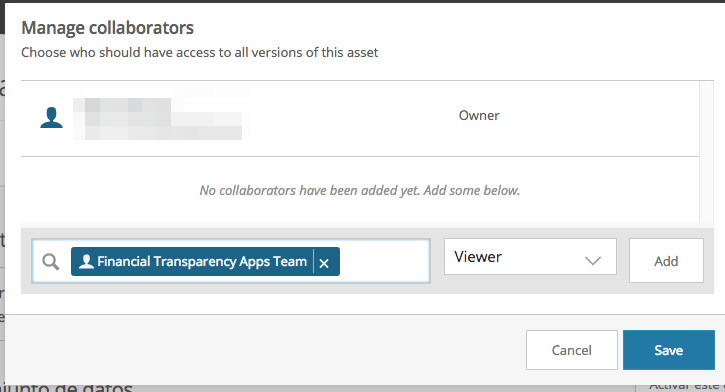Click the Owner role label
Image resolution: width=725 pixels, height=392 pixels.
pyautogui.click(x=479, y=115)
